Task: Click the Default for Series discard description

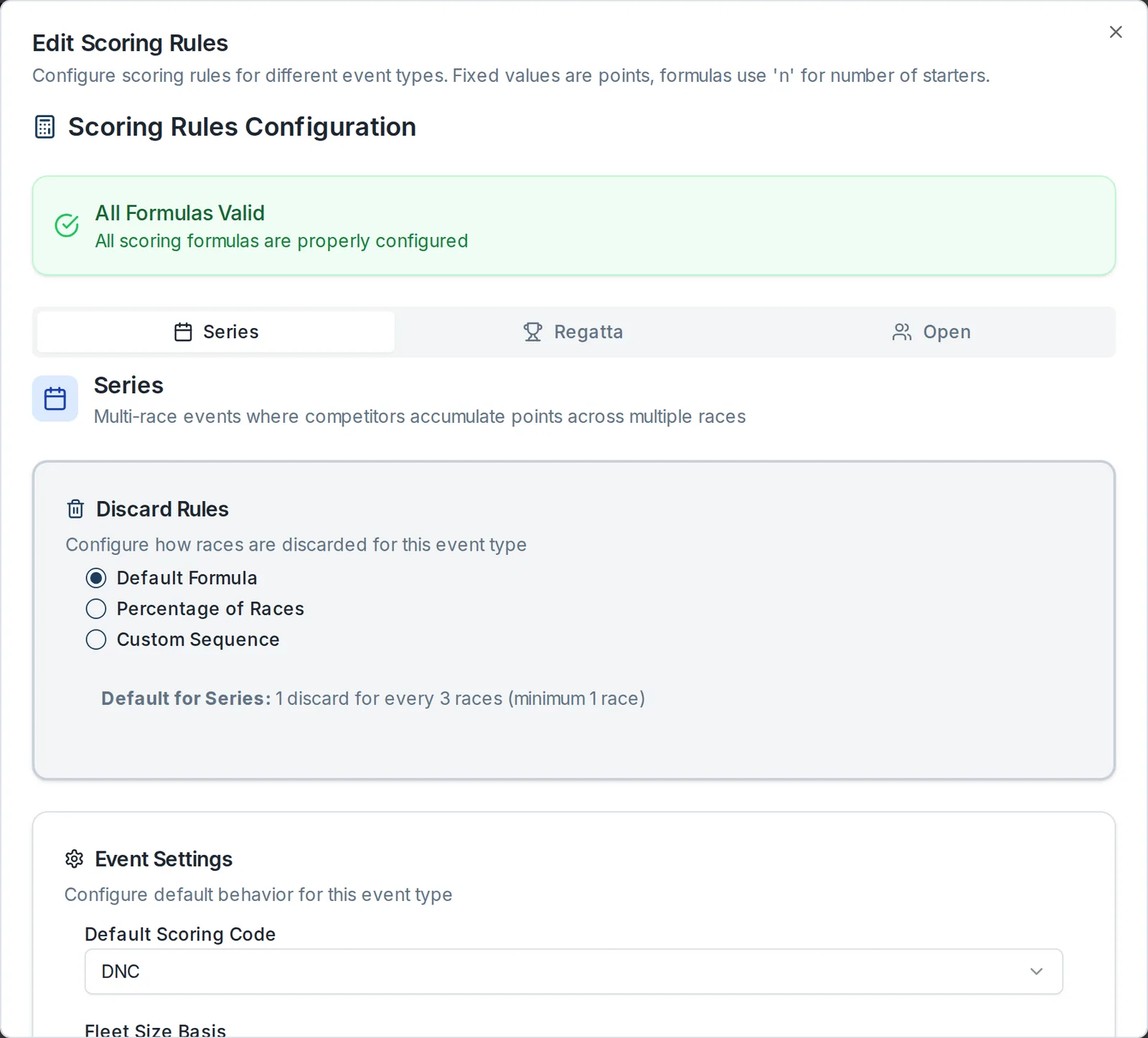Action: coord(373,698)
